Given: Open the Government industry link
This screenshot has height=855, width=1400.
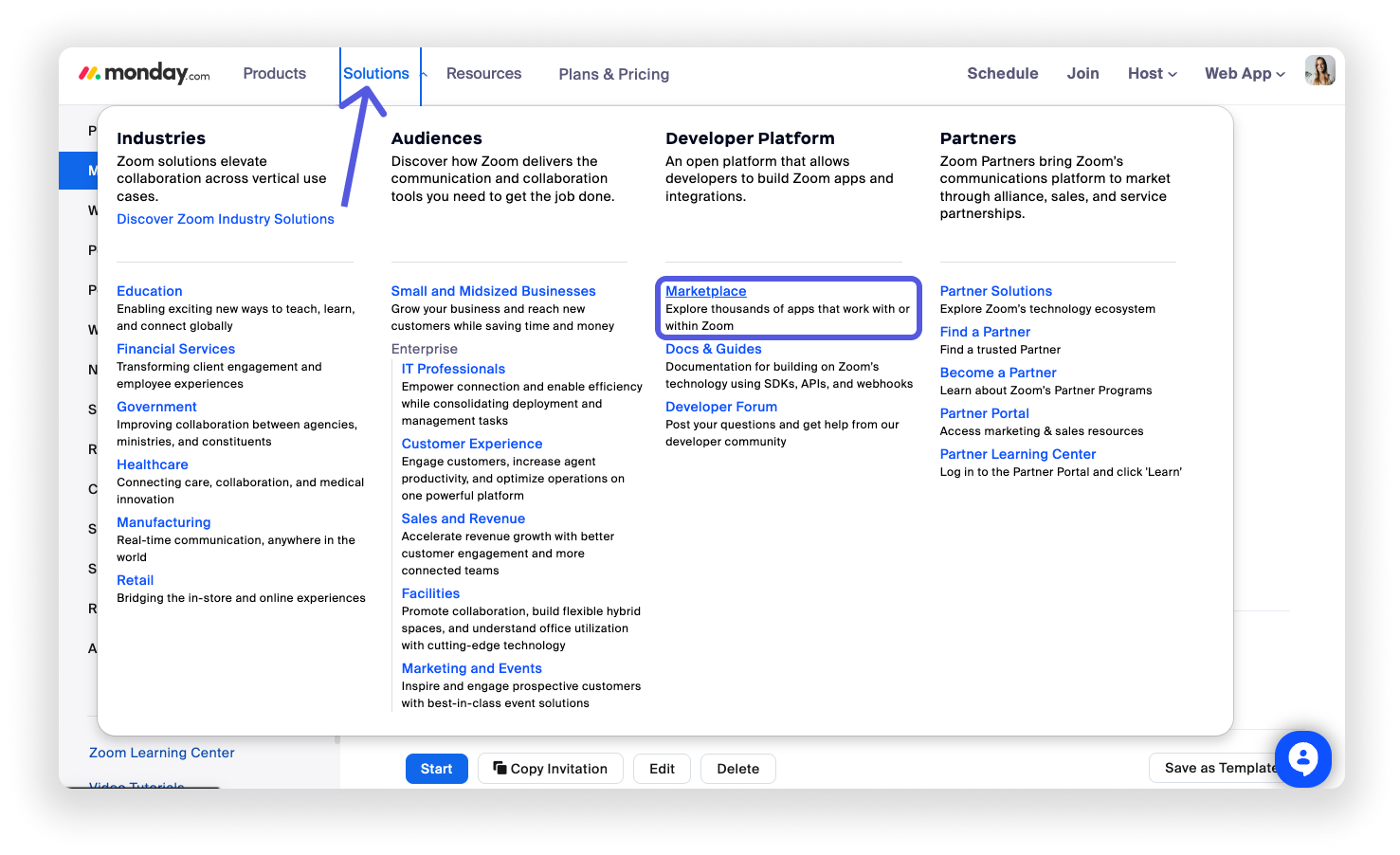Looking at the screenshot, I should coord(156,407).
